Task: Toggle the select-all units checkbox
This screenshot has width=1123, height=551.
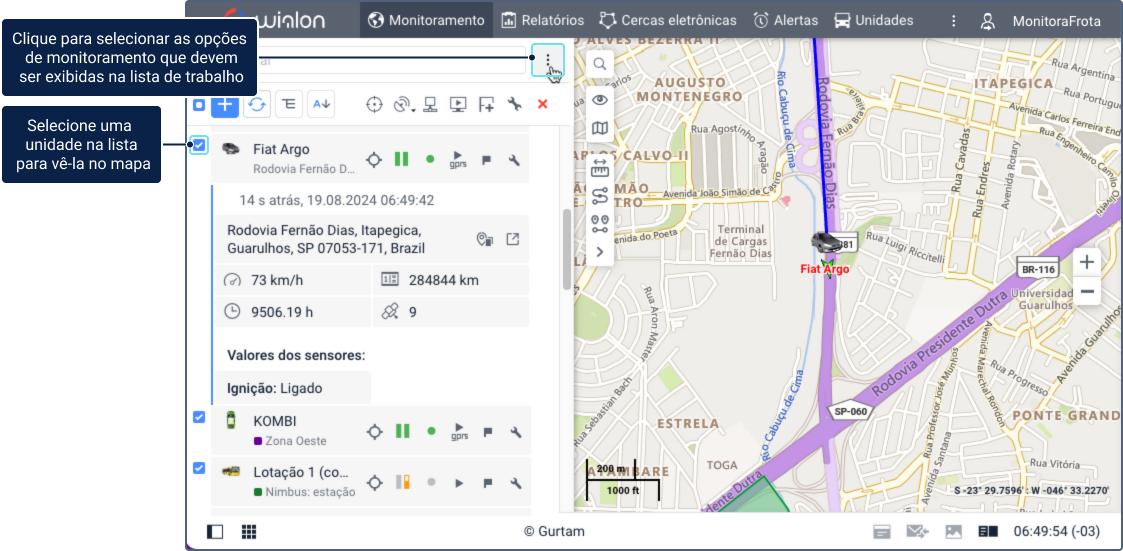Action: click(199, 105)
